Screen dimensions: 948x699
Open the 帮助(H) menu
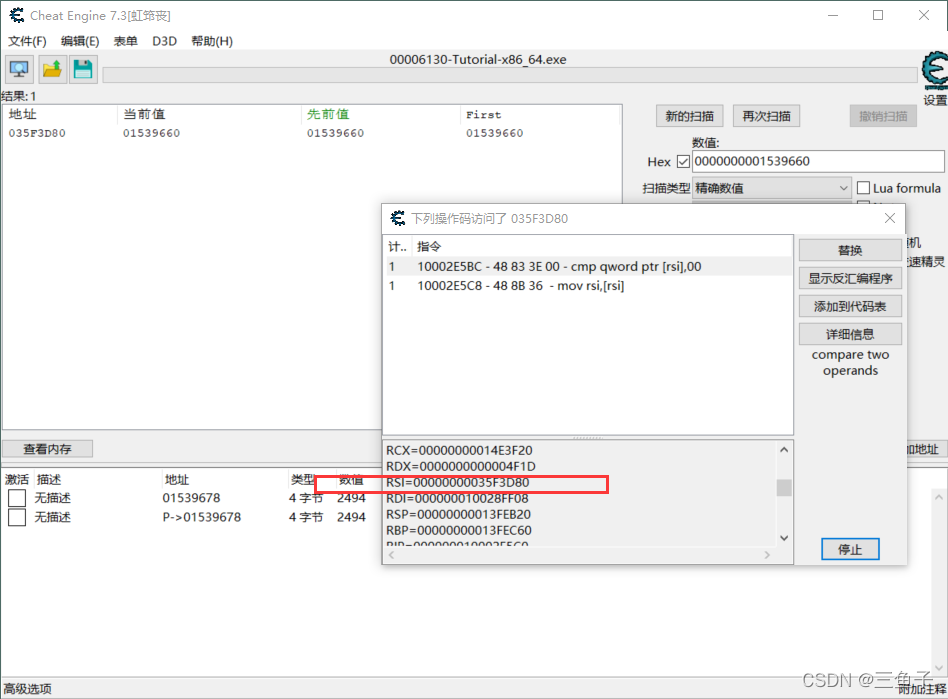coord(212,41)
